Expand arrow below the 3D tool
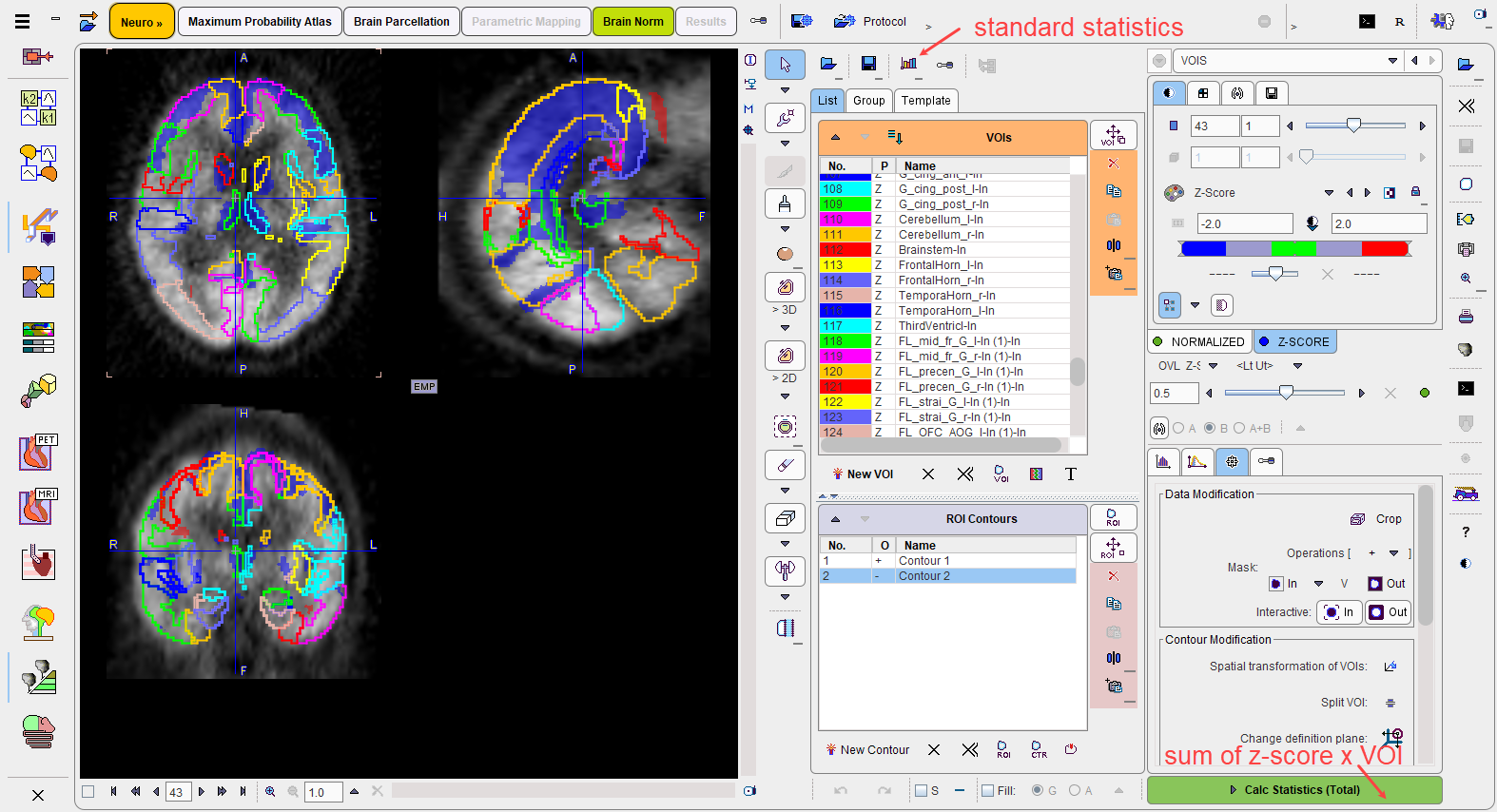The width and height of the screenshot is (1497, 812). (785, 327)
